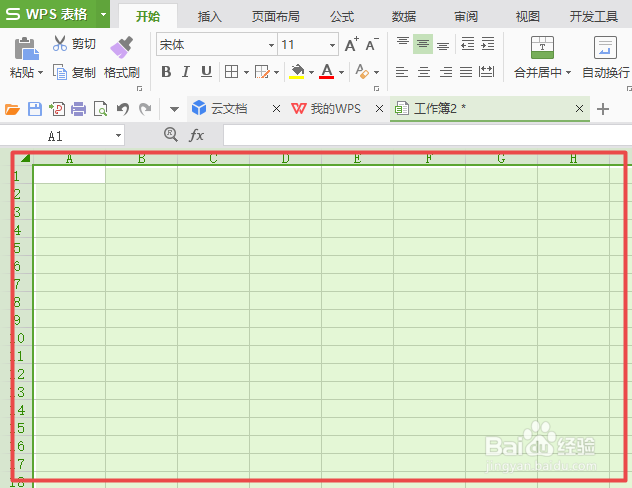Expand the draw border dropdown arrow

276,73
